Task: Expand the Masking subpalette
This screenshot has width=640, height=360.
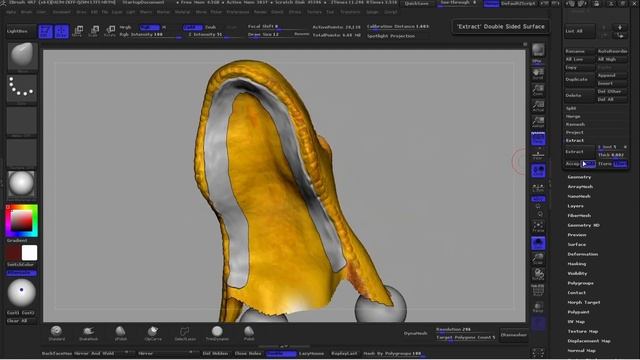Action: (577, 264)
